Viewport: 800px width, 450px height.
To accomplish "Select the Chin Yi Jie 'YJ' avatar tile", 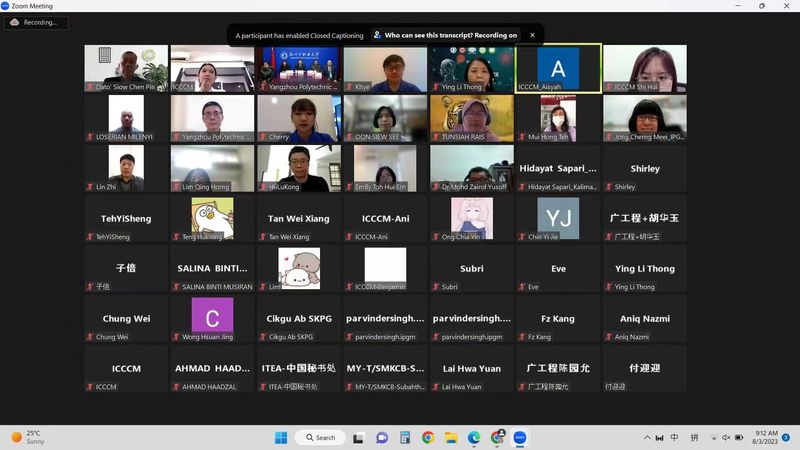I will pos(558,218).
